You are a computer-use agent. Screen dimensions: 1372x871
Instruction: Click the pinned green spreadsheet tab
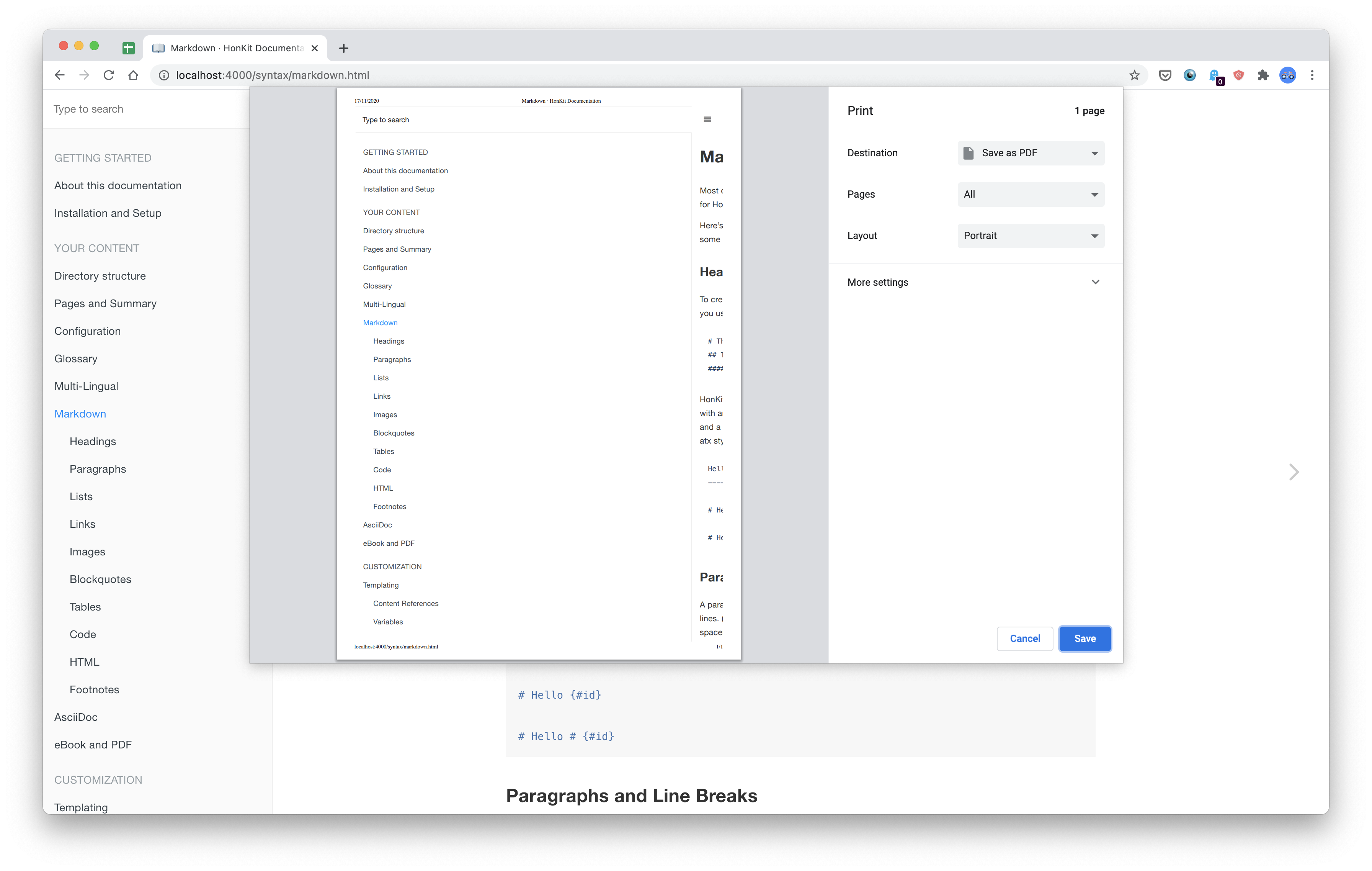pyautogui.click(x=129, y=48)
